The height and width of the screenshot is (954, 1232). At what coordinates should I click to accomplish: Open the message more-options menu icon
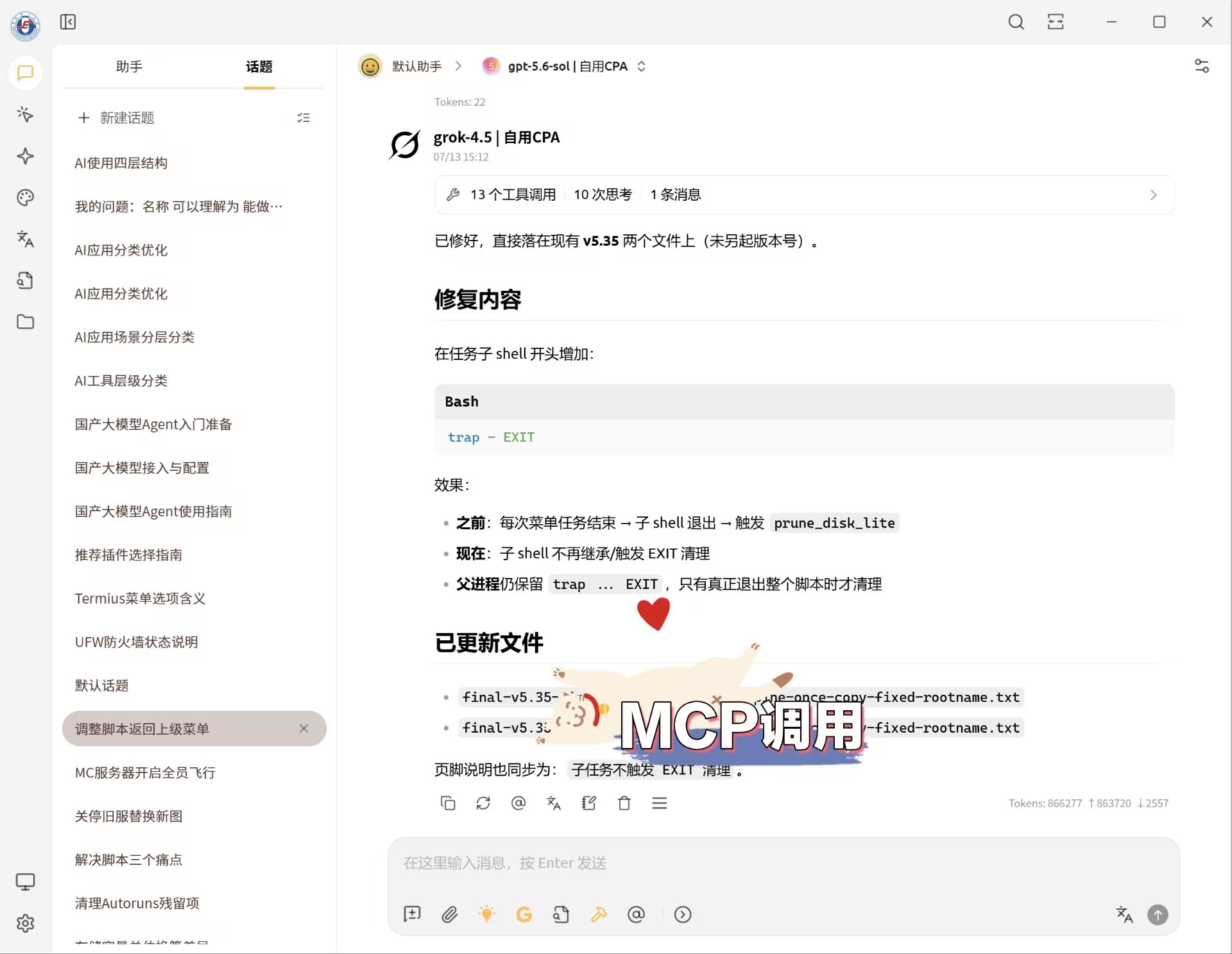pos(660,803)
